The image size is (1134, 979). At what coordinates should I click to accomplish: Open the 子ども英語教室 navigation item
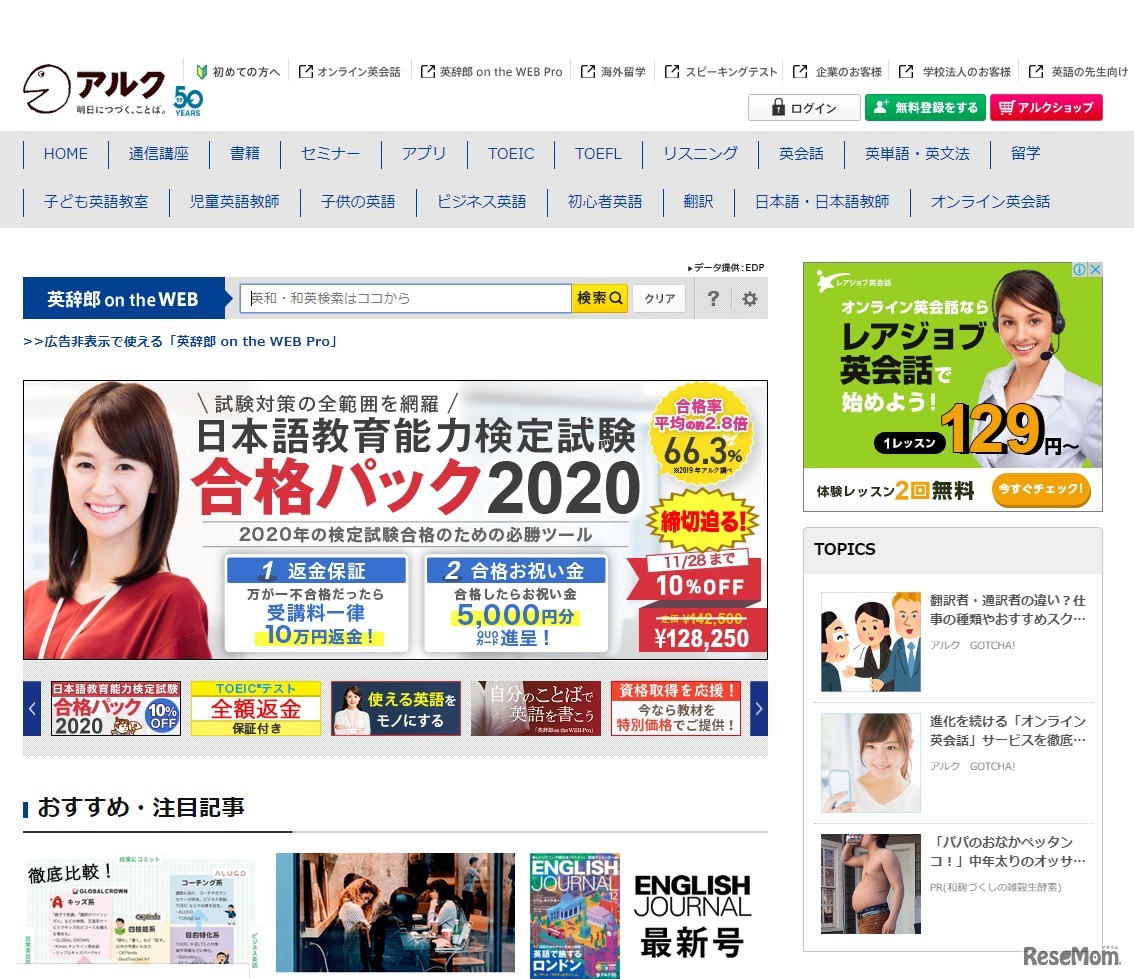point(96,201)
